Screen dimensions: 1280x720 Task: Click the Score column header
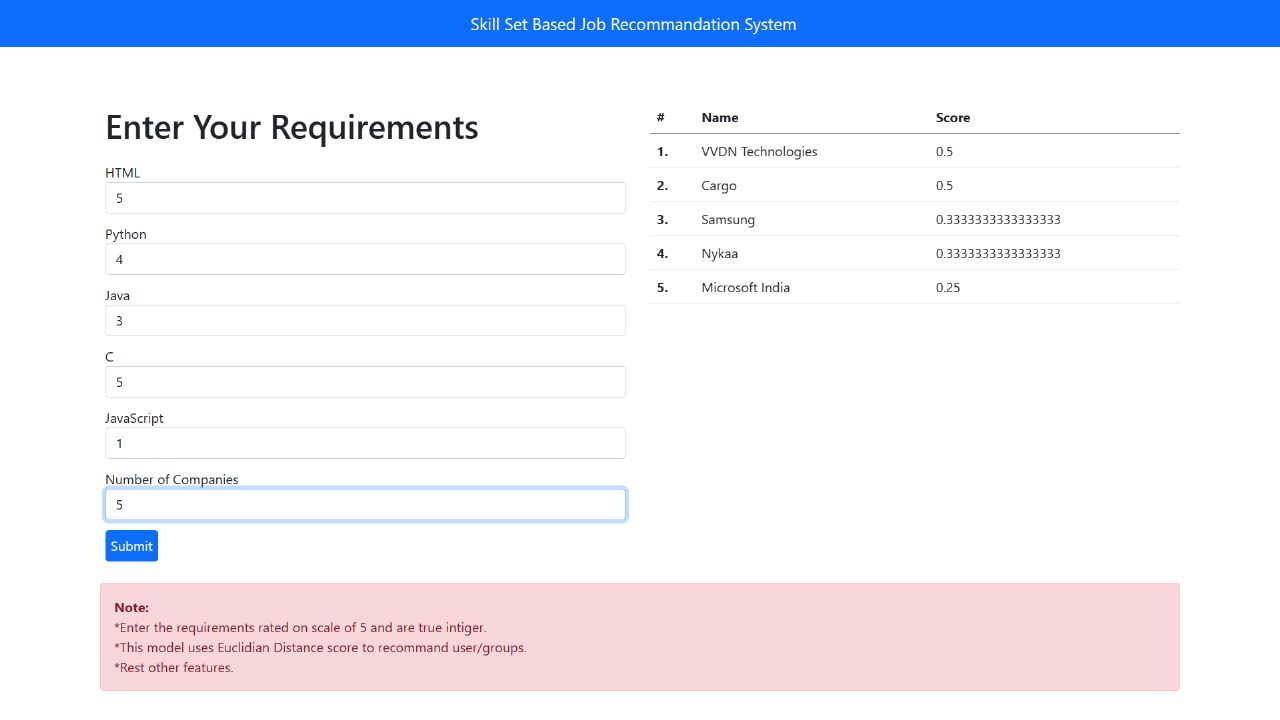952,117
